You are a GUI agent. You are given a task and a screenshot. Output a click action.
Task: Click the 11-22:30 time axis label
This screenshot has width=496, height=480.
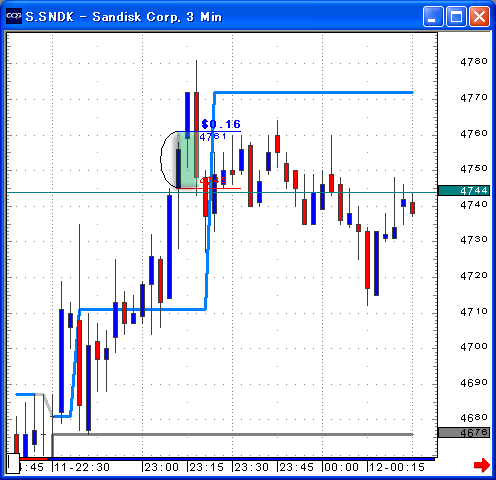click(82, 467)
